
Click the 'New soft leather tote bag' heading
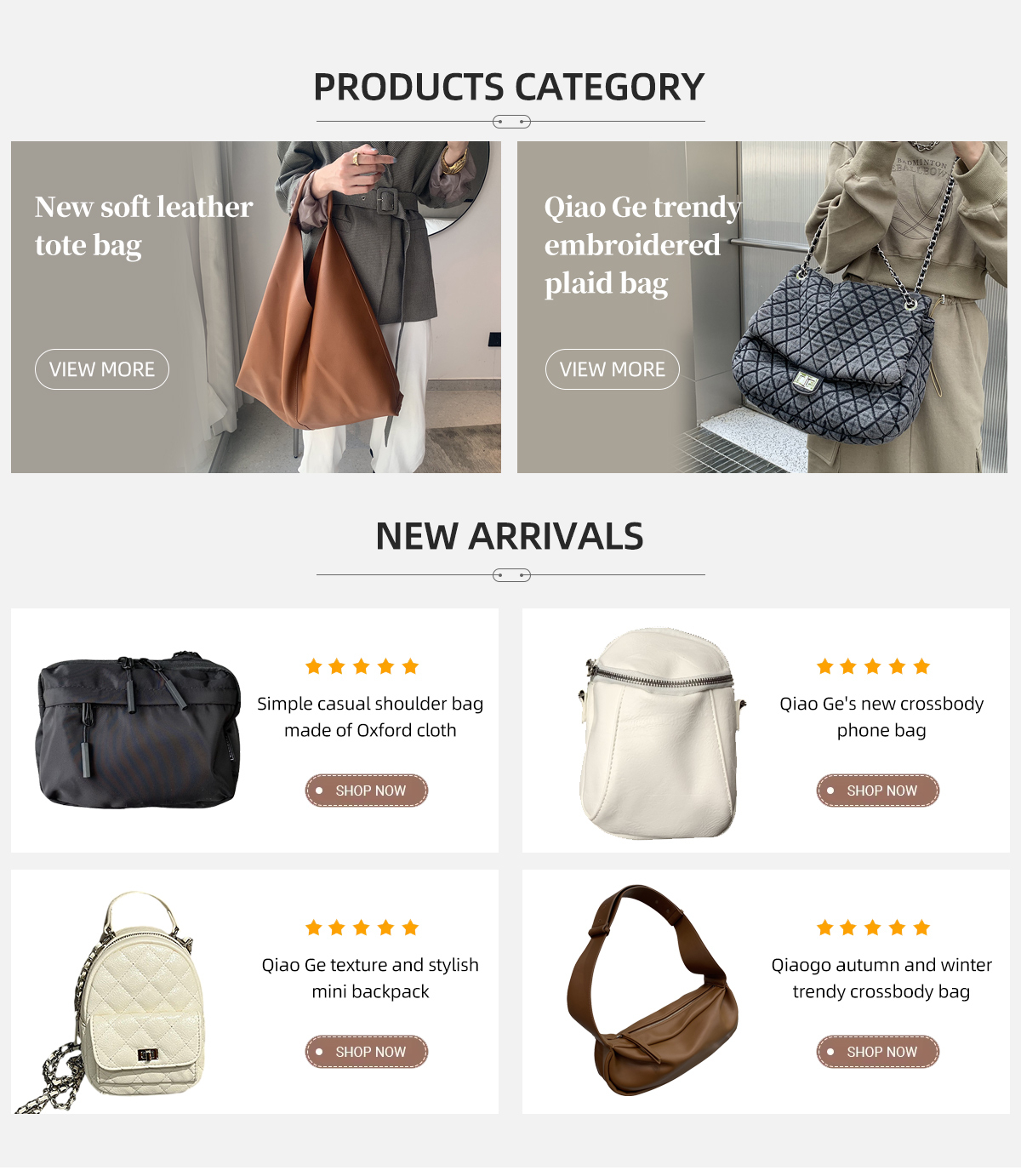tap(144, 226)
